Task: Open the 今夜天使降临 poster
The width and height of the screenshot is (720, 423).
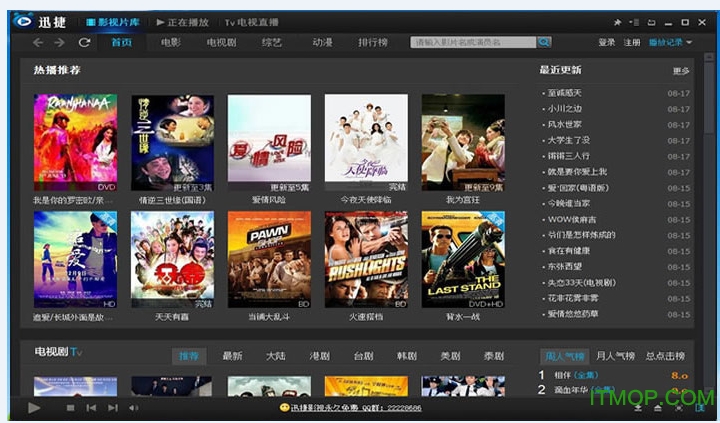Action: (x=366, y=142)
